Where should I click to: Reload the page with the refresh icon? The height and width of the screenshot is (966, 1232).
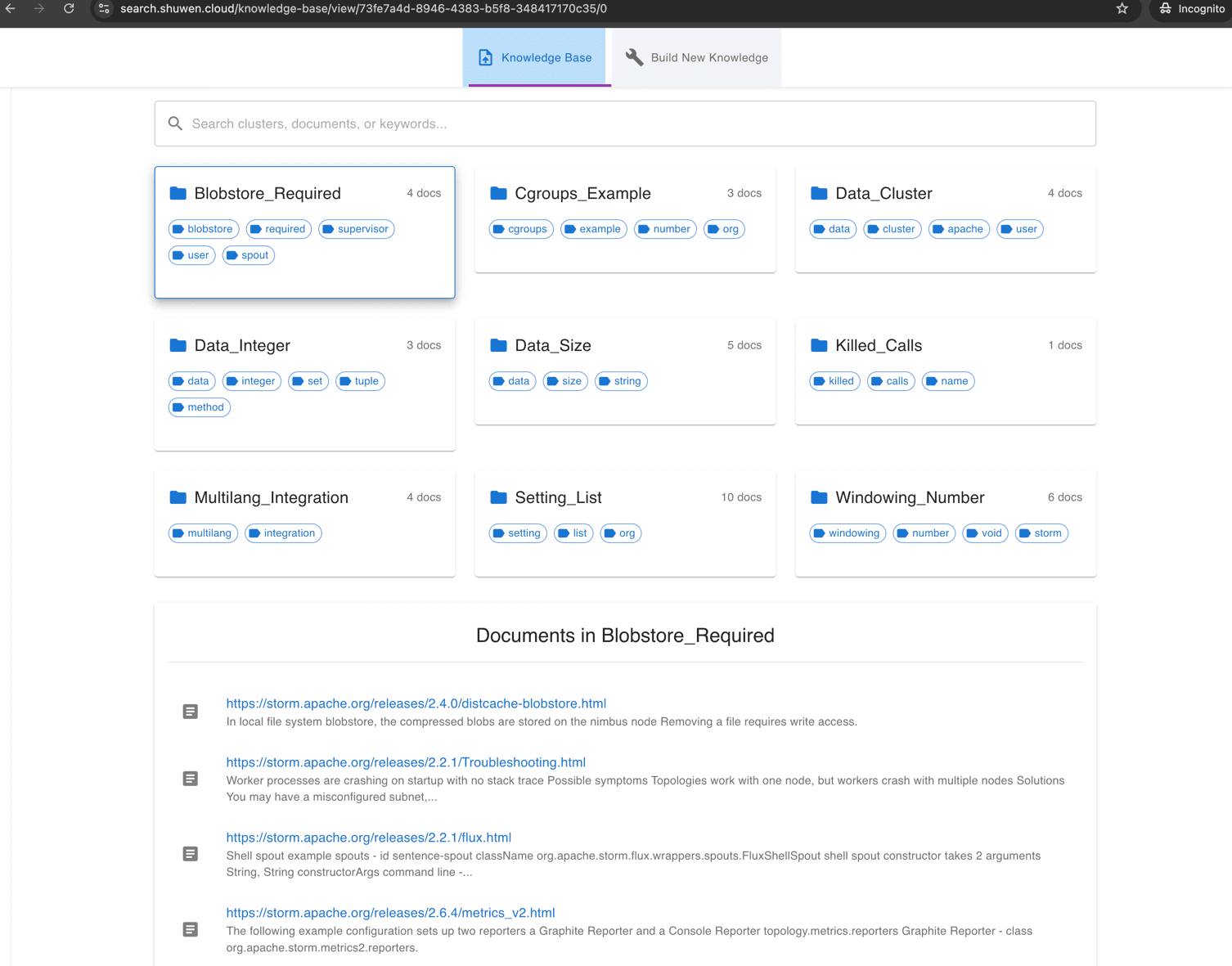(69, 9)
